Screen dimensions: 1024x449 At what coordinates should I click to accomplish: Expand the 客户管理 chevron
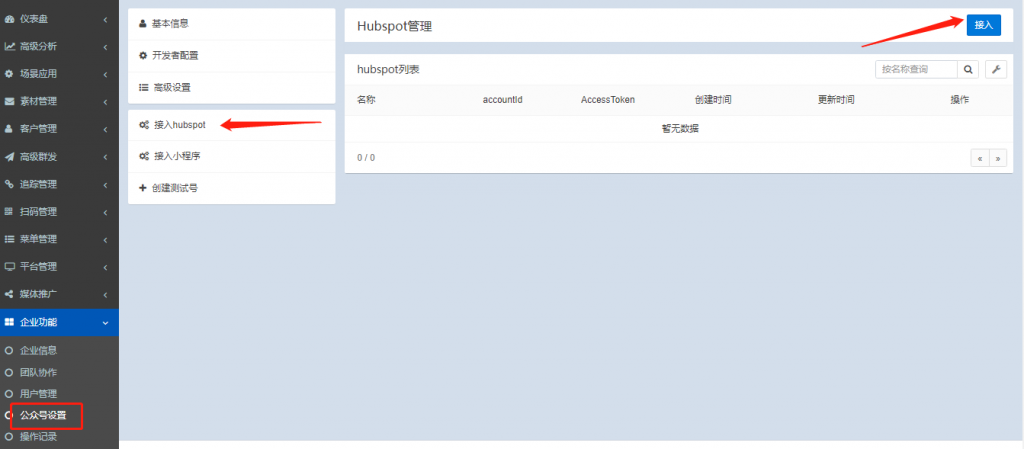coord(105,129)
